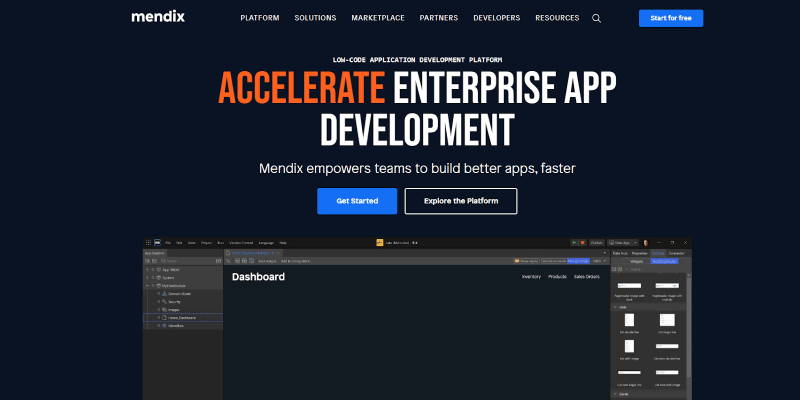Open the File menu in Studio Pro
This screenshot has width=800, height=400.
[168, 243]
